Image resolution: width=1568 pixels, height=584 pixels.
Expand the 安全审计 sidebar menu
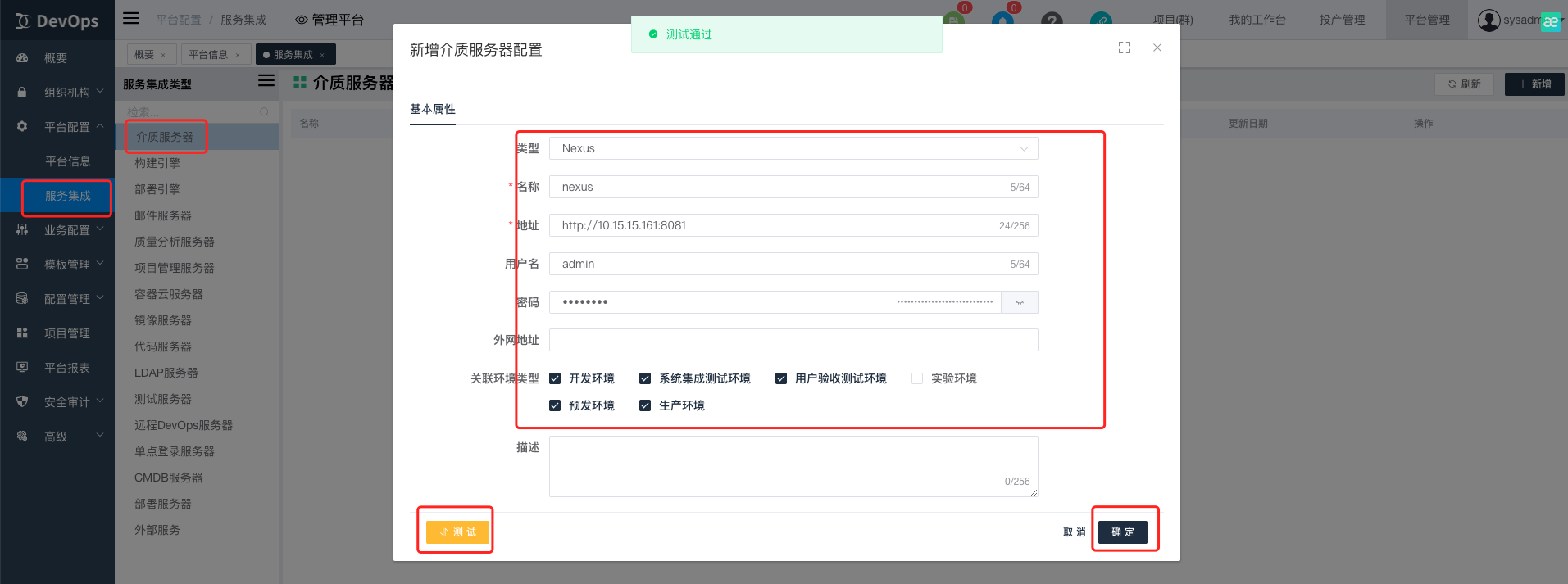(100, 401)
